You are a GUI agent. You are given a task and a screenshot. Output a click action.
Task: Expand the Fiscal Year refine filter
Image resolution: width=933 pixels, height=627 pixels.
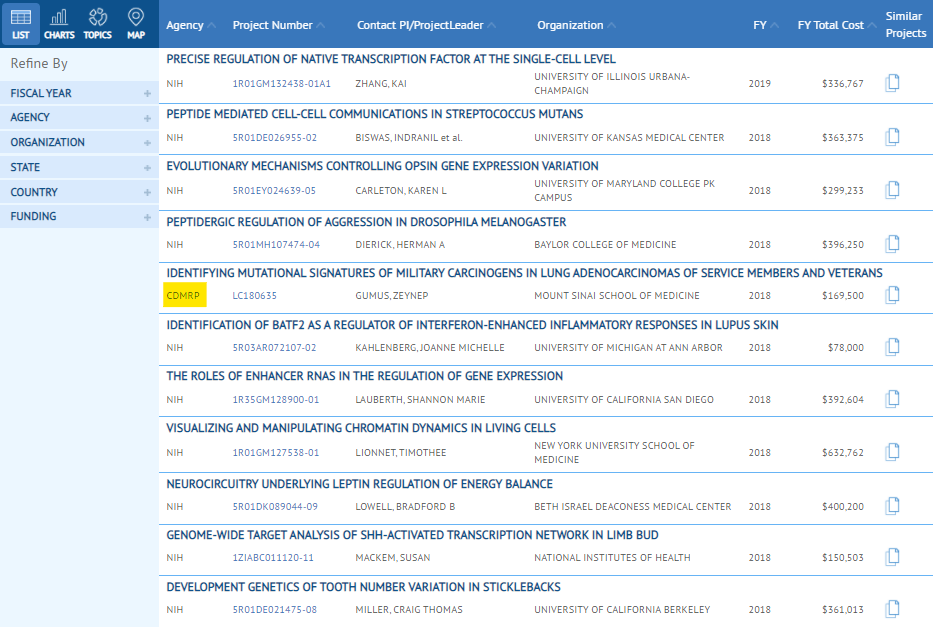pos(80,93)
